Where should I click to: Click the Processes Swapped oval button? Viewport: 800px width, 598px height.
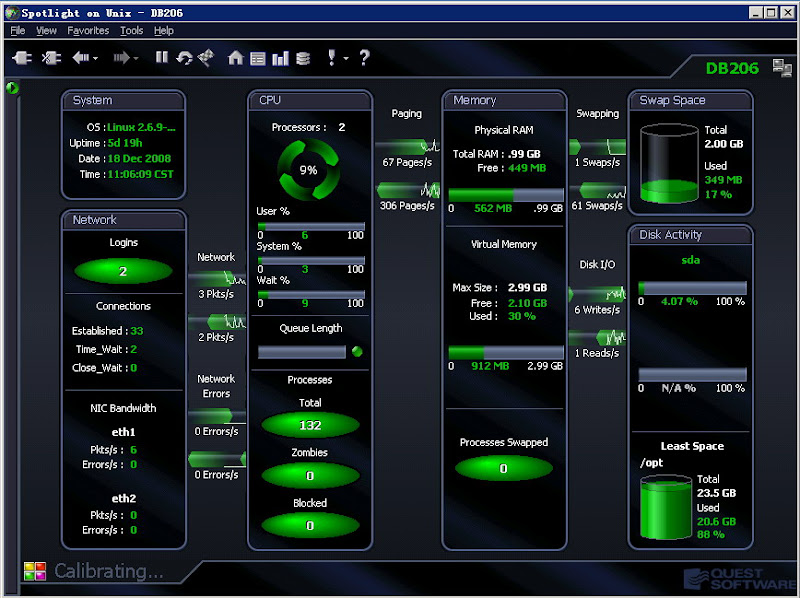click(504, 468)
